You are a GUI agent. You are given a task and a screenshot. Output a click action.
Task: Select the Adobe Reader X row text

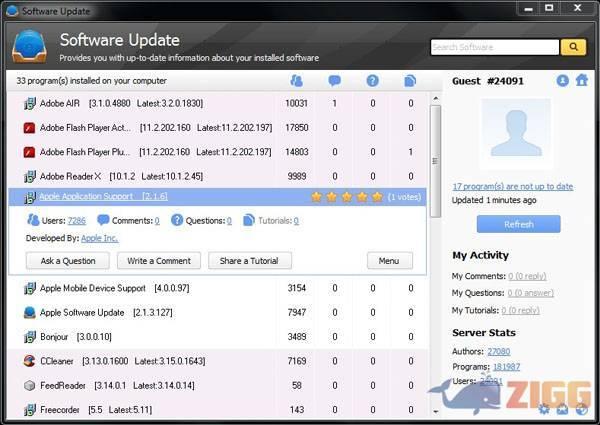tap(121, 176)
